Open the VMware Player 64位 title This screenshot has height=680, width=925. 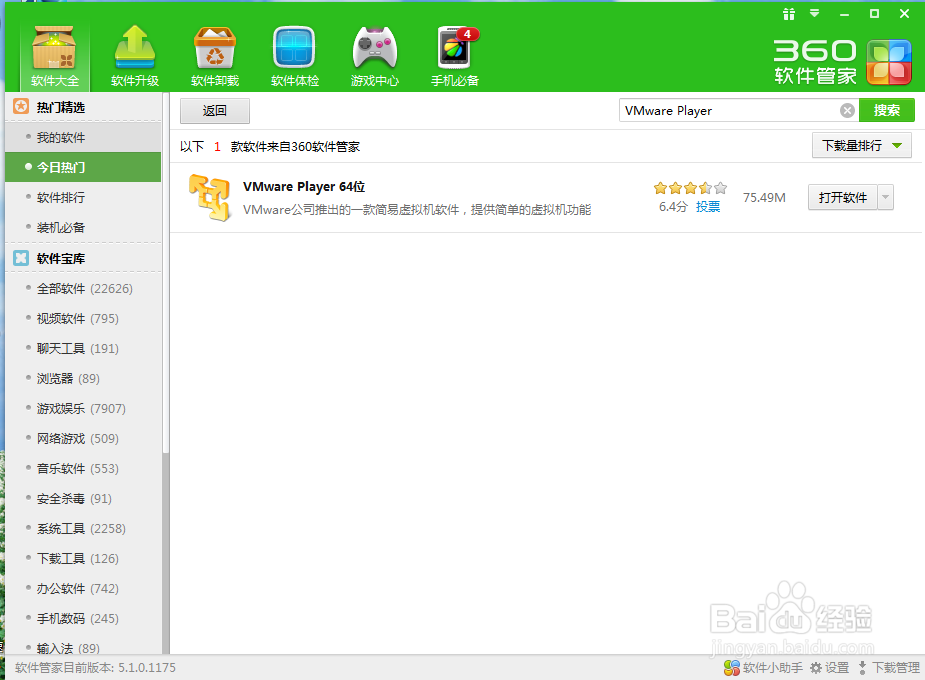coord(304,187)
